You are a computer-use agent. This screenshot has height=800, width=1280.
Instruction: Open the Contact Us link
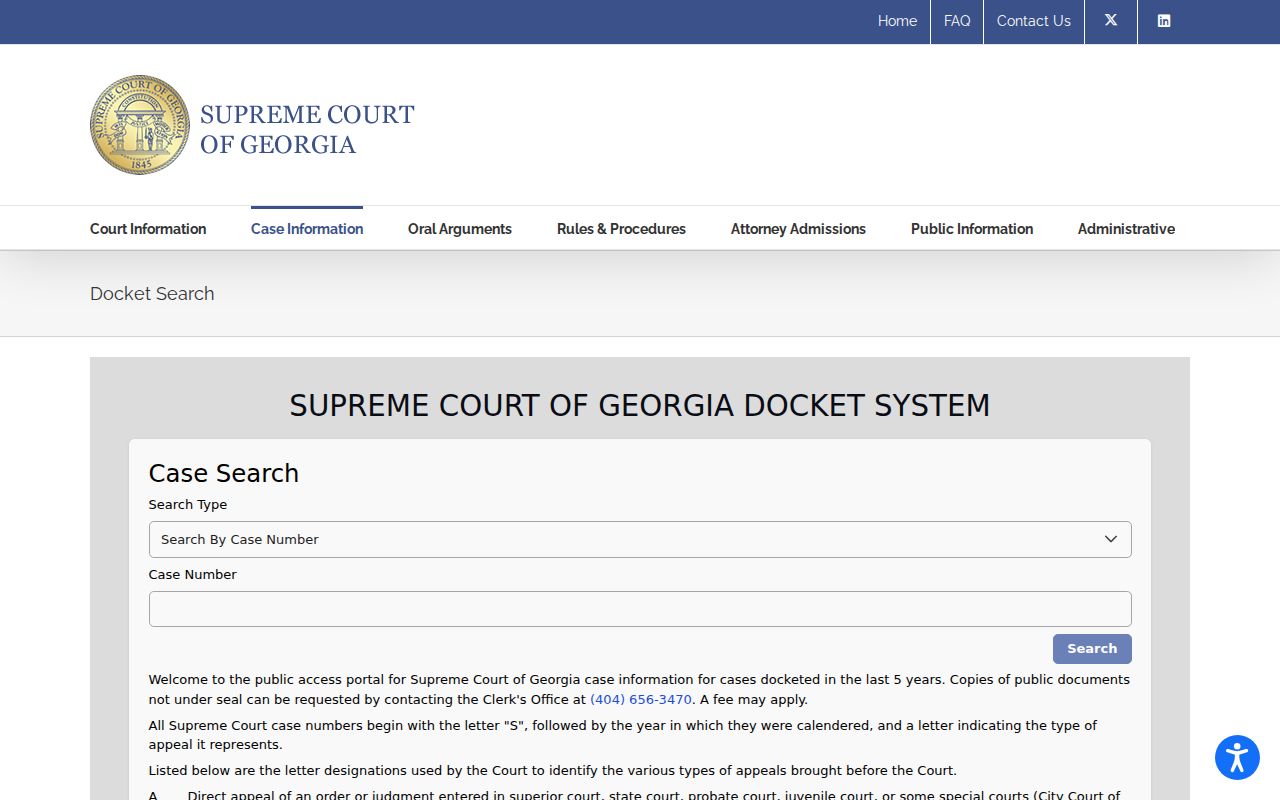tap(1033, 21)
